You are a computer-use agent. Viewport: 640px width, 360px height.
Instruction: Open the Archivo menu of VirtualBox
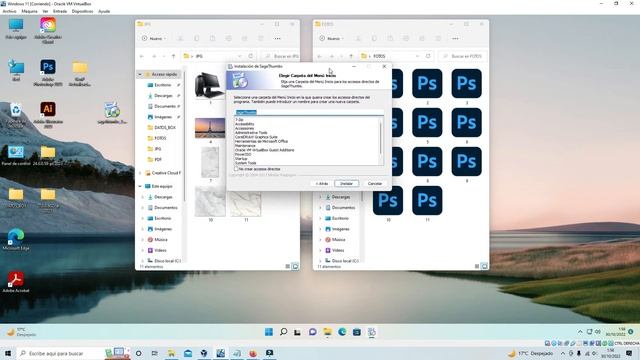[9, 11]
